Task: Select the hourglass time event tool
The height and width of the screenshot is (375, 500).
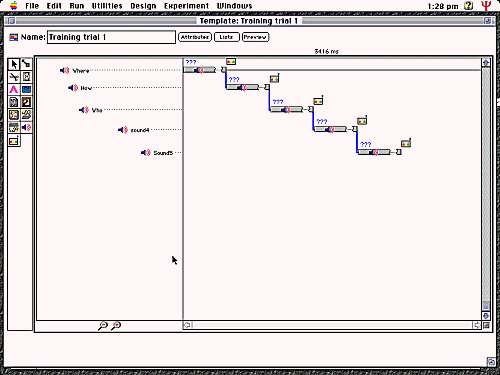Action: 26,77
